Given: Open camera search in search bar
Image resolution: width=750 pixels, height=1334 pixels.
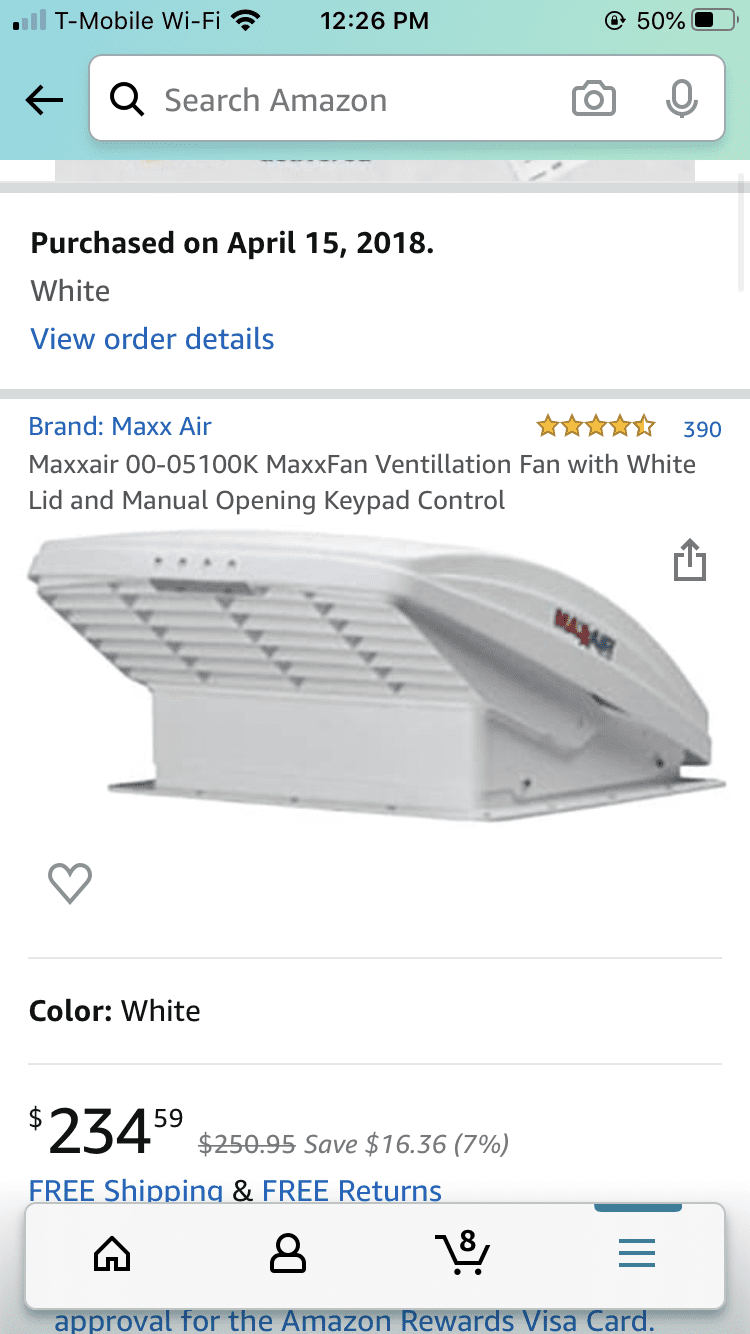Looking at the screenshot, I should pos(593,100).
